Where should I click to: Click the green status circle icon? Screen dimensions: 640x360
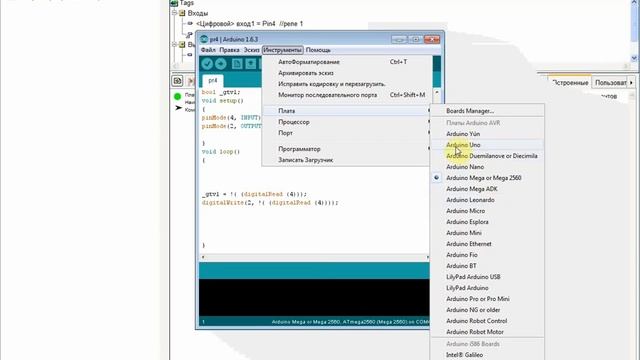(x=178, y=96)
